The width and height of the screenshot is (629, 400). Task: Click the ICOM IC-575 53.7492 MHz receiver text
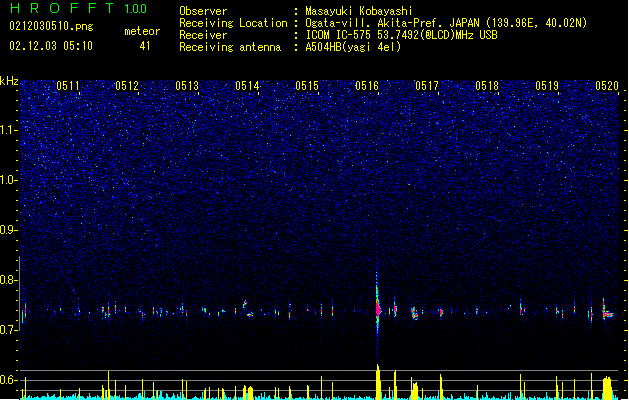pos(402,35)
